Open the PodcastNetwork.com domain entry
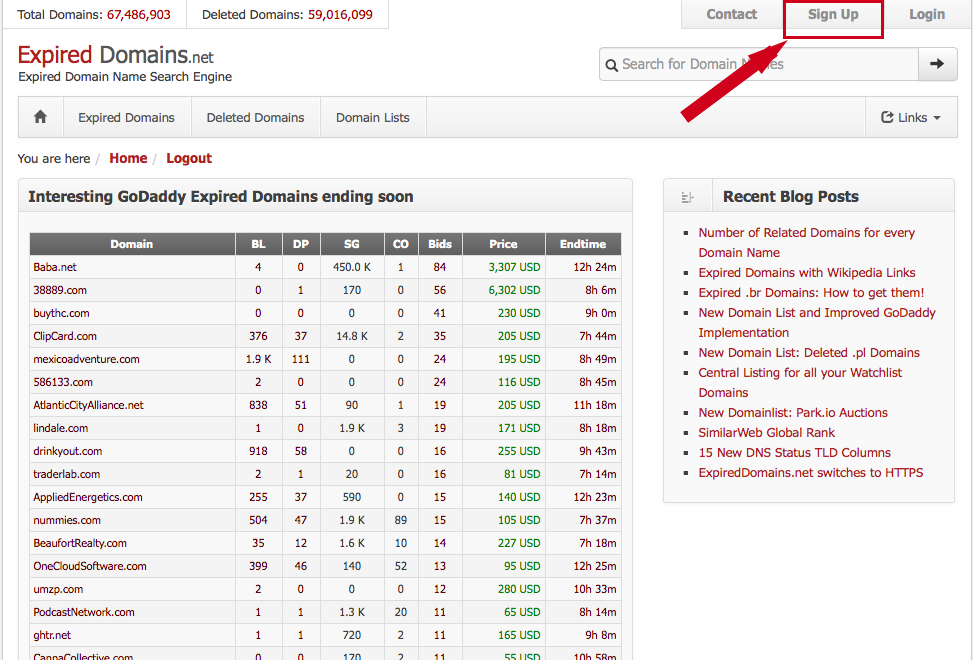The width and height of the screenshot is (973, 660). (84, 612)
